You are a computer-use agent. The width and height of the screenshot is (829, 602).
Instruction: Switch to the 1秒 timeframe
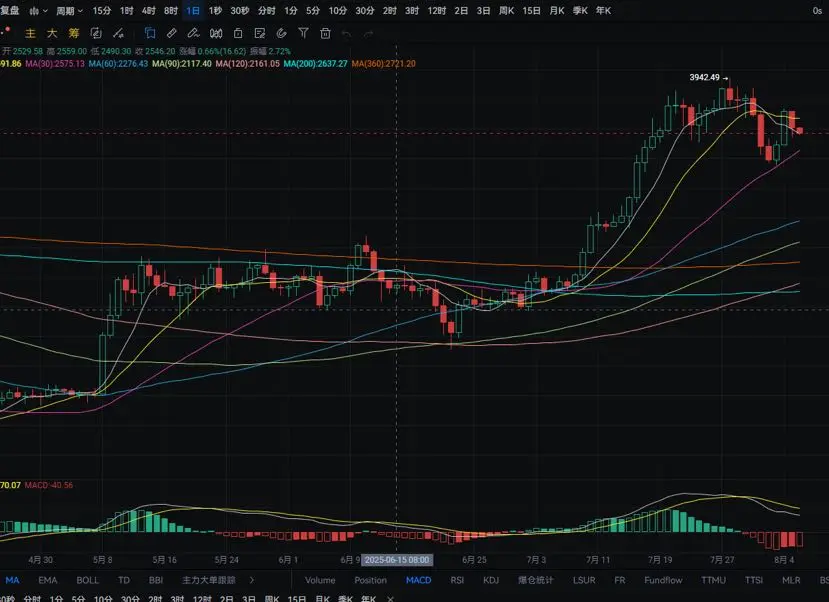[x=215, y=11]
